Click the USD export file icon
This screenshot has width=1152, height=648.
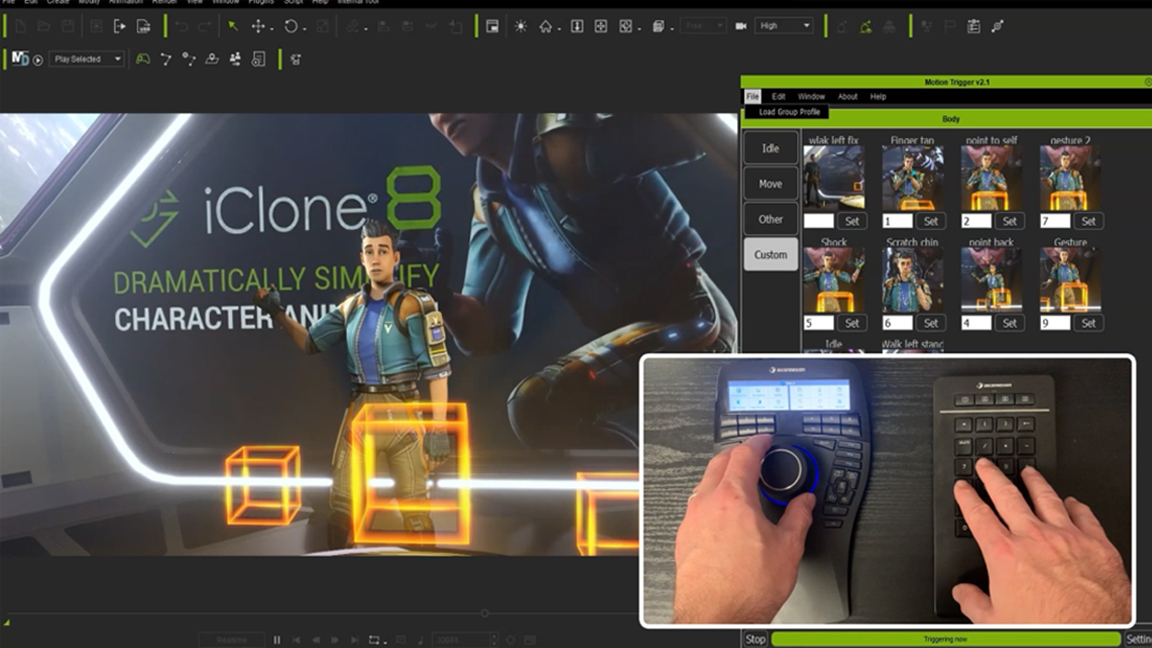(143, 26)
